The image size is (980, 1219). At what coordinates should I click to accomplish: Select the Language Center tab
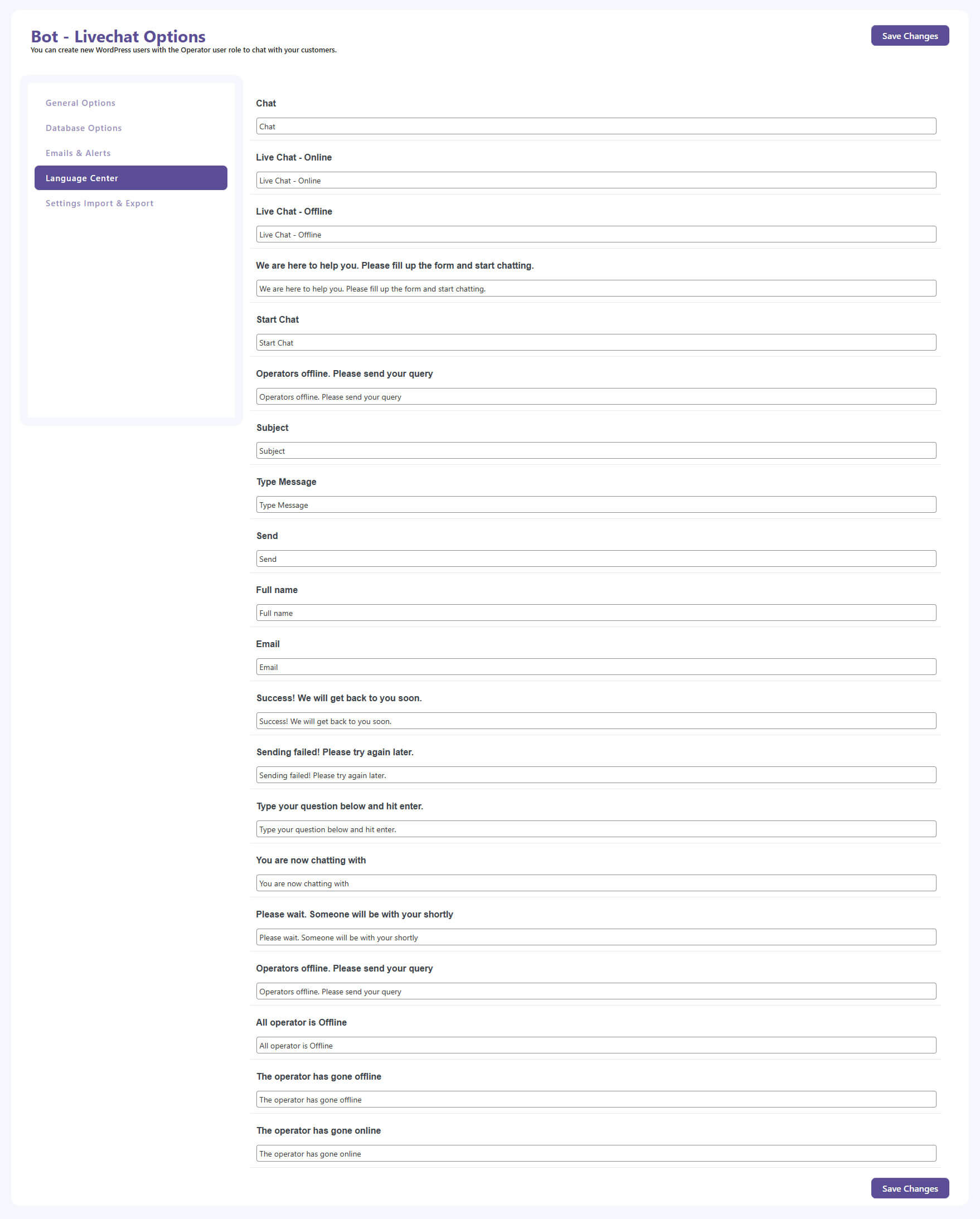(130, 178)
